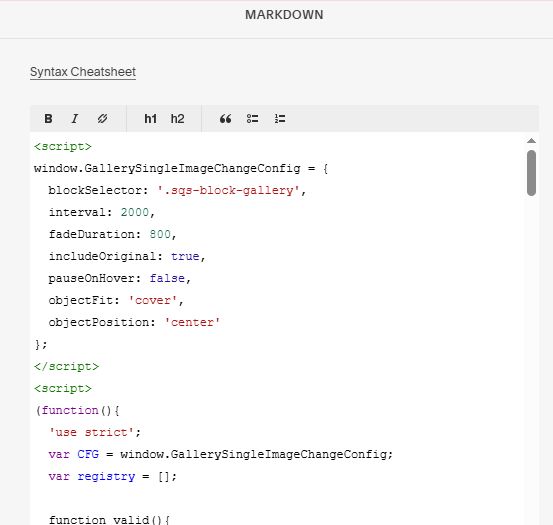Insert a link using the chain icon

(x=103, y=118)
